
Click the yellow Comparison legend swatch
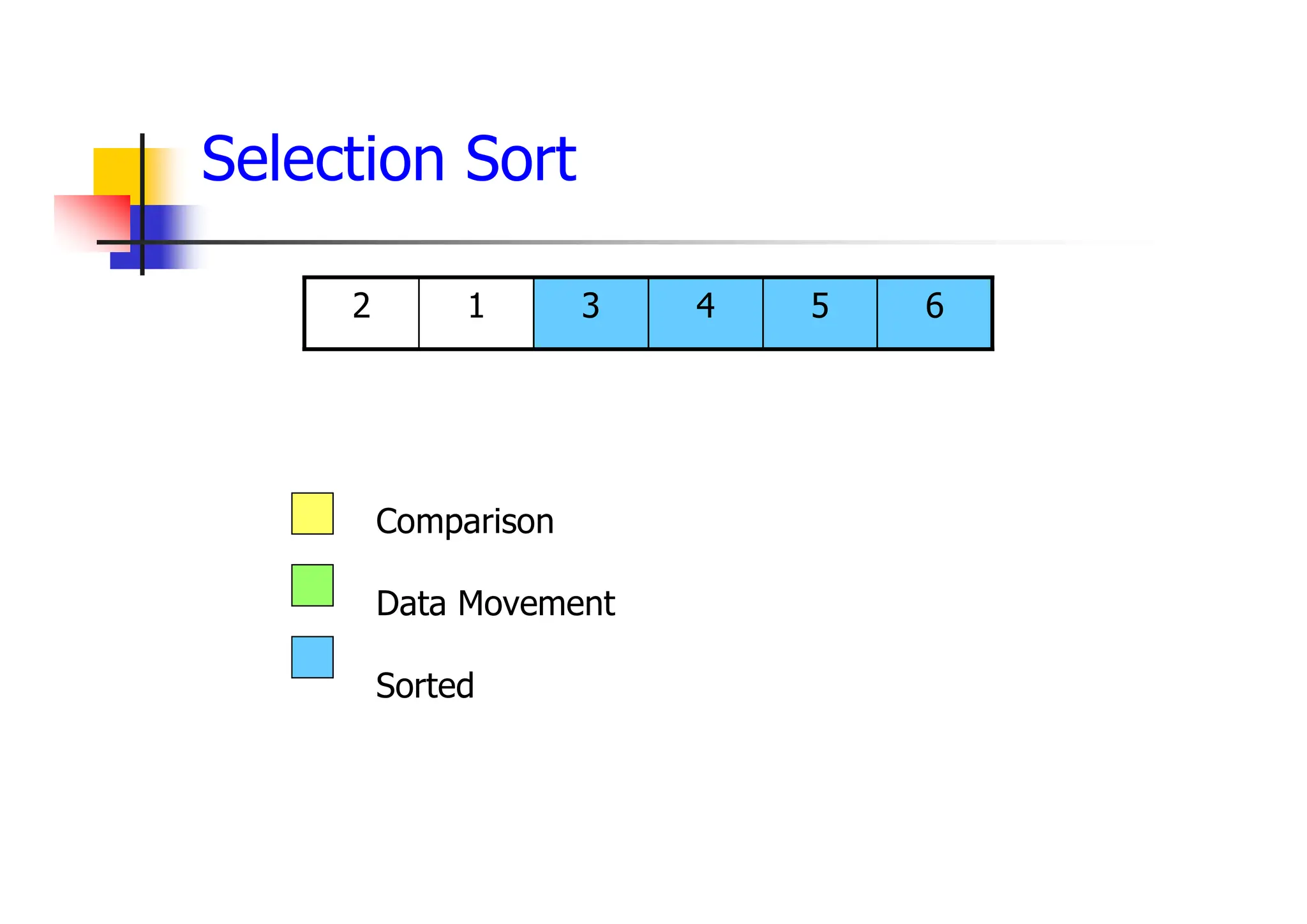pos(312,513)
